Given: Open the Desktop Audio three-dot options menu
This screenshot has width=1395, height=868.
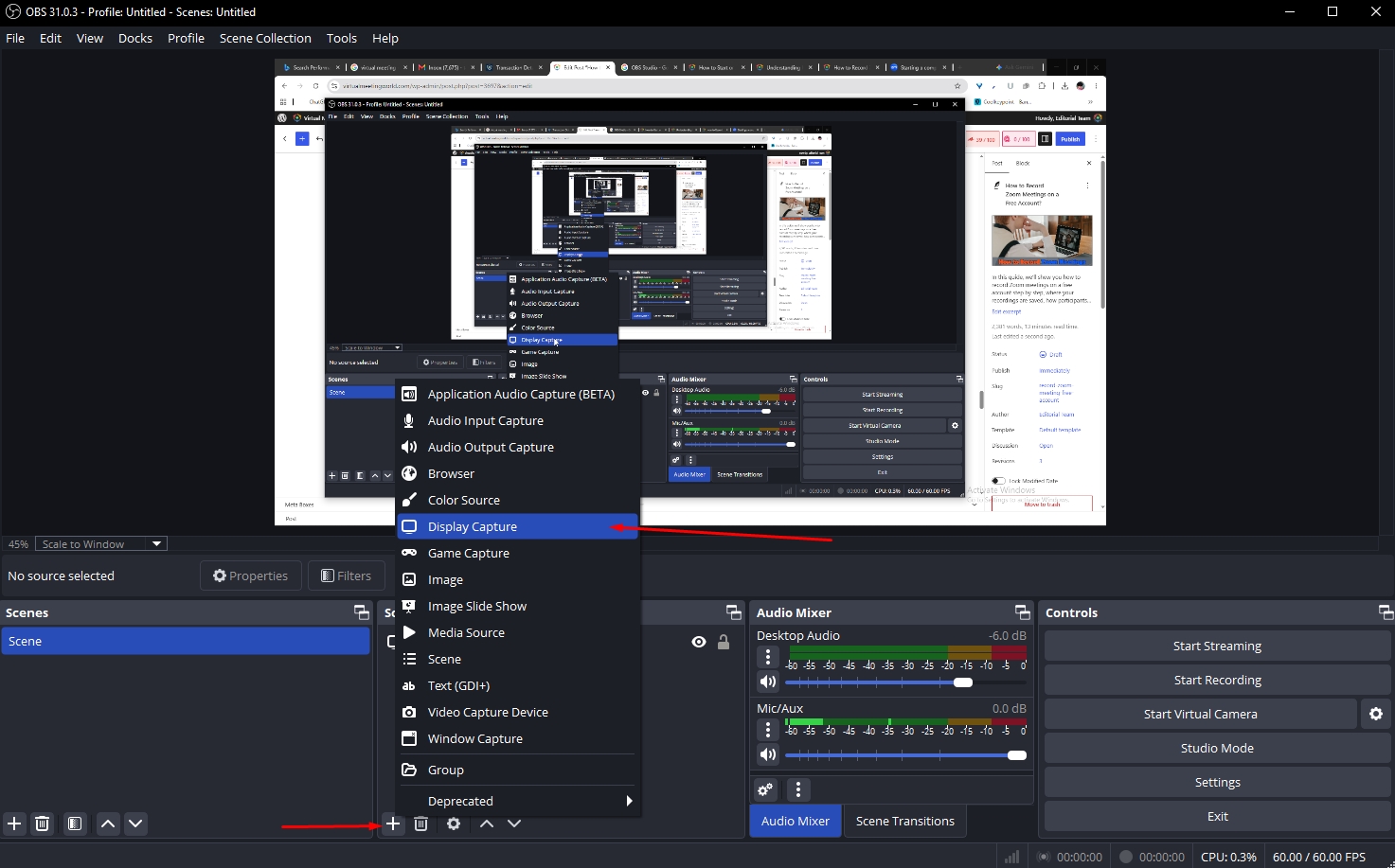Looking at the screenshot, I should tap(768, 657).
